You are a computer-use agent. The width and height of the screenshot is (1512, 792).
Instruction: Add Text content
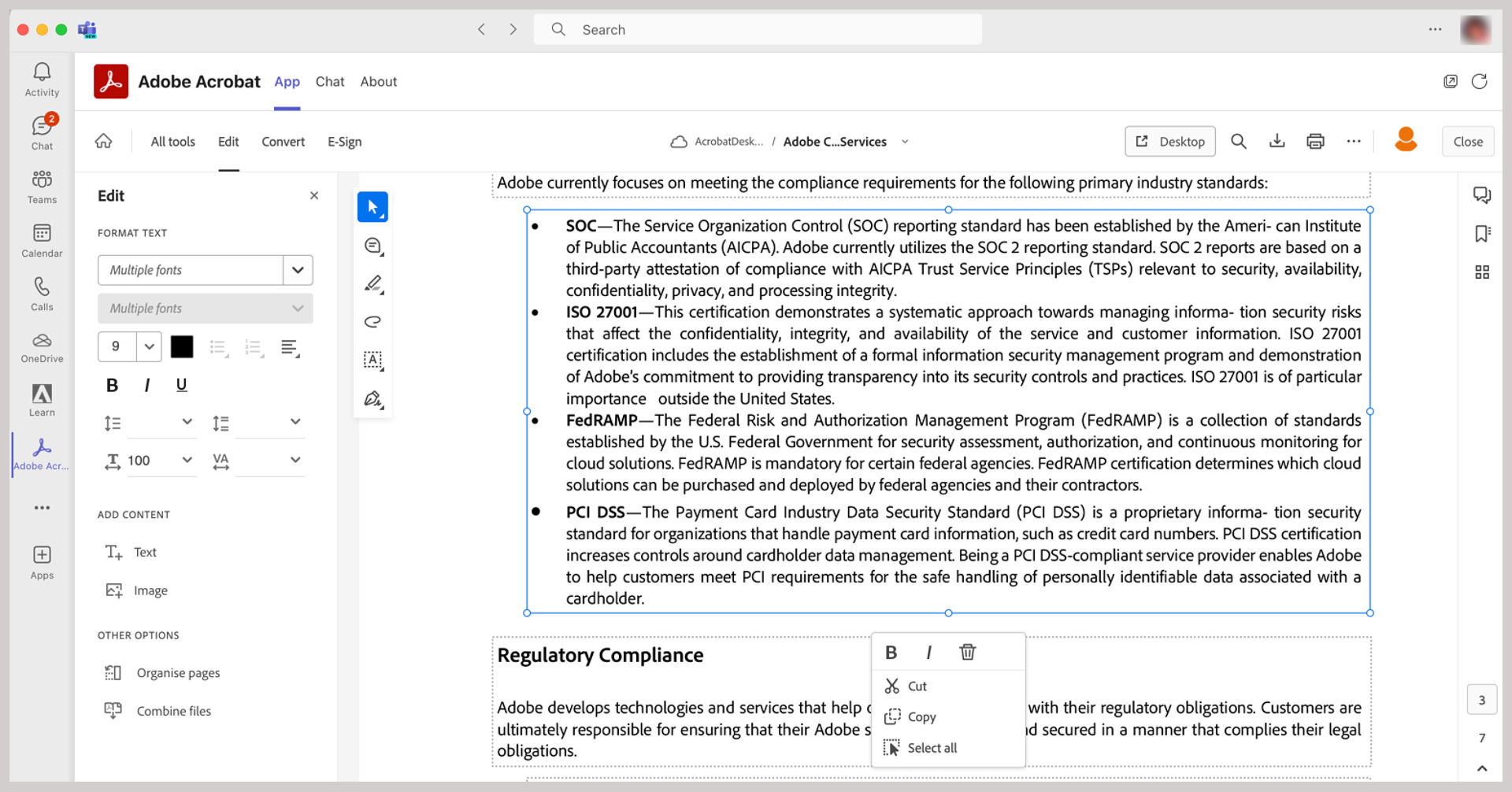(131, 552)
